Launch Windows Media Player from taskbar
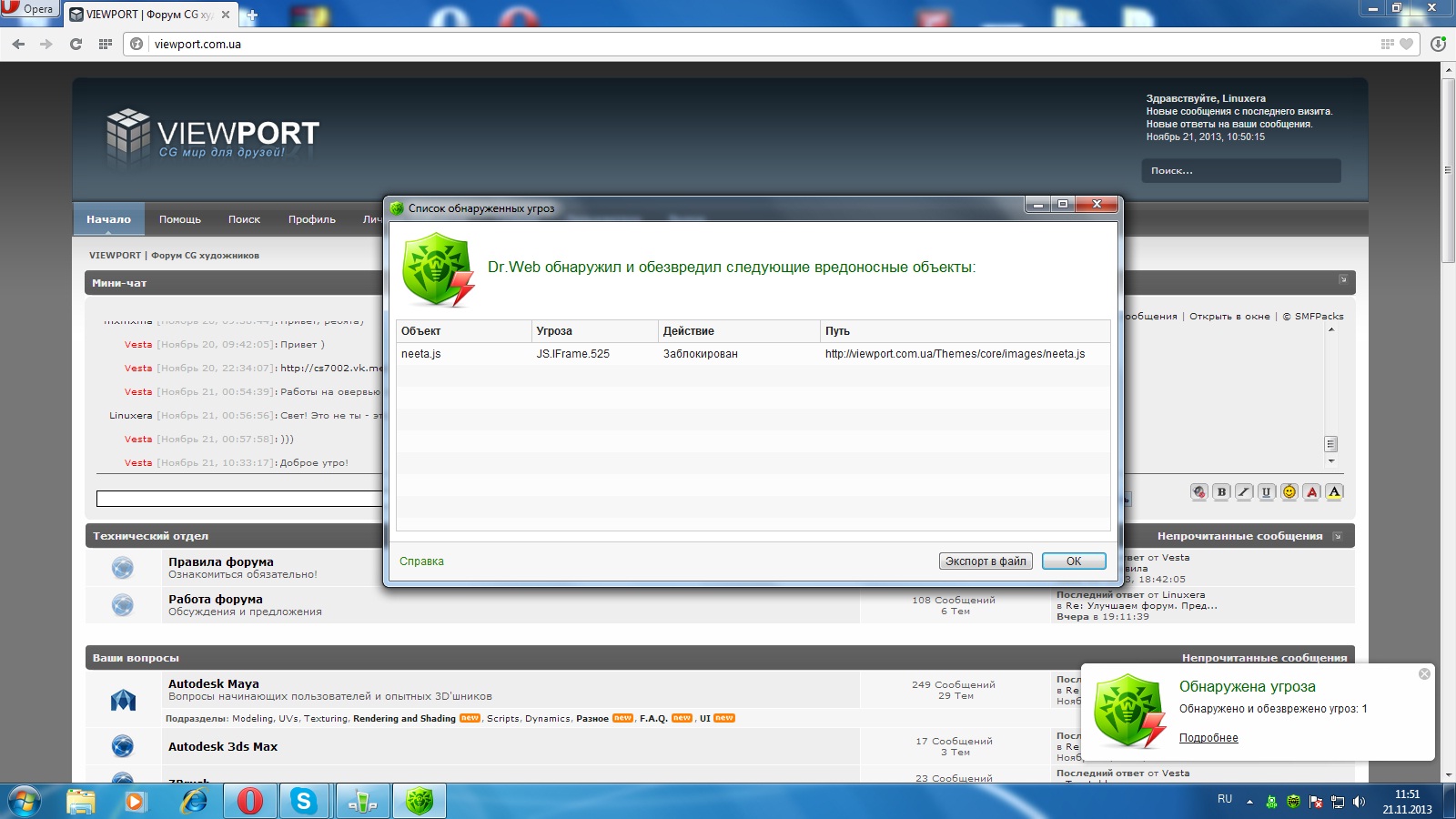Image resolution: width=1456 pixels, height=819 pixels. (136, 802)
